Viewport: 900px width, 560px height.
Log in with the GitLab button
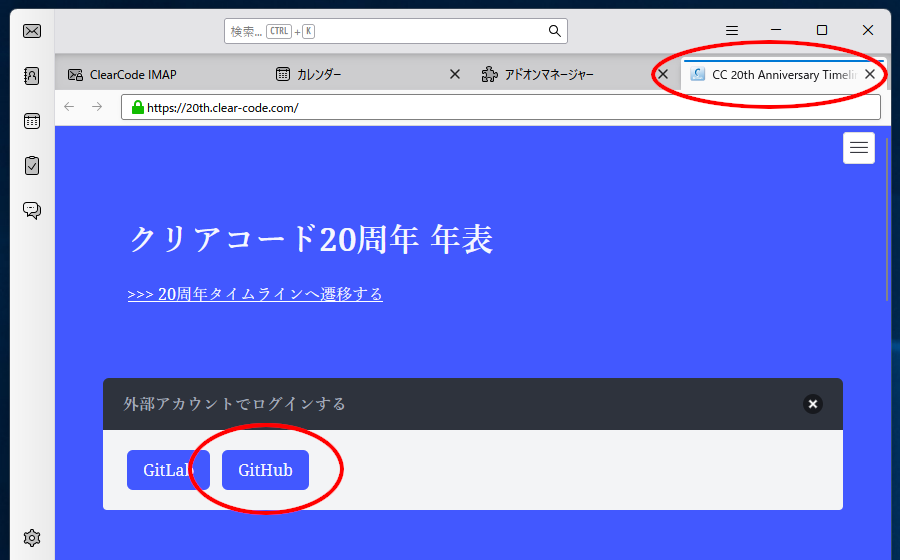click(x=168, y=470)
